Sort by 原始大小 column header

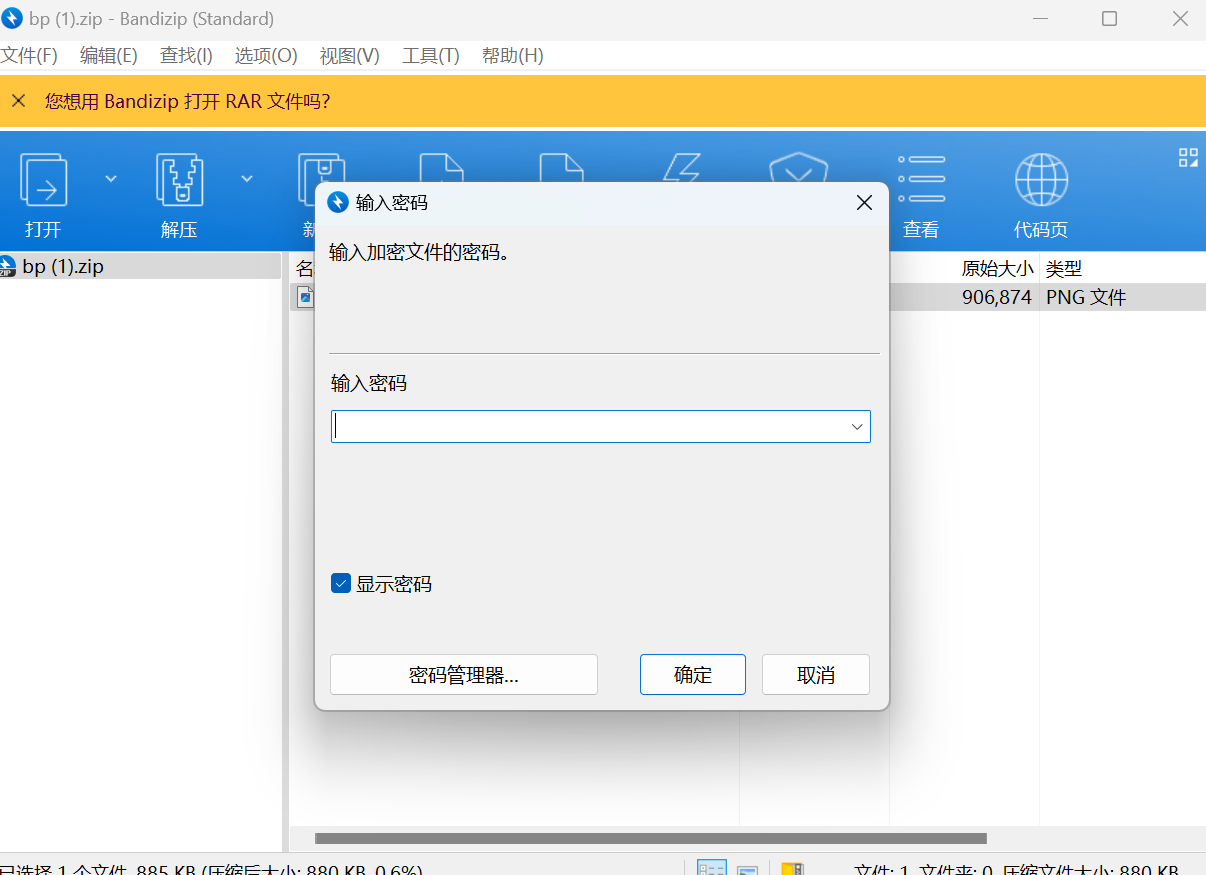[997, 268]
